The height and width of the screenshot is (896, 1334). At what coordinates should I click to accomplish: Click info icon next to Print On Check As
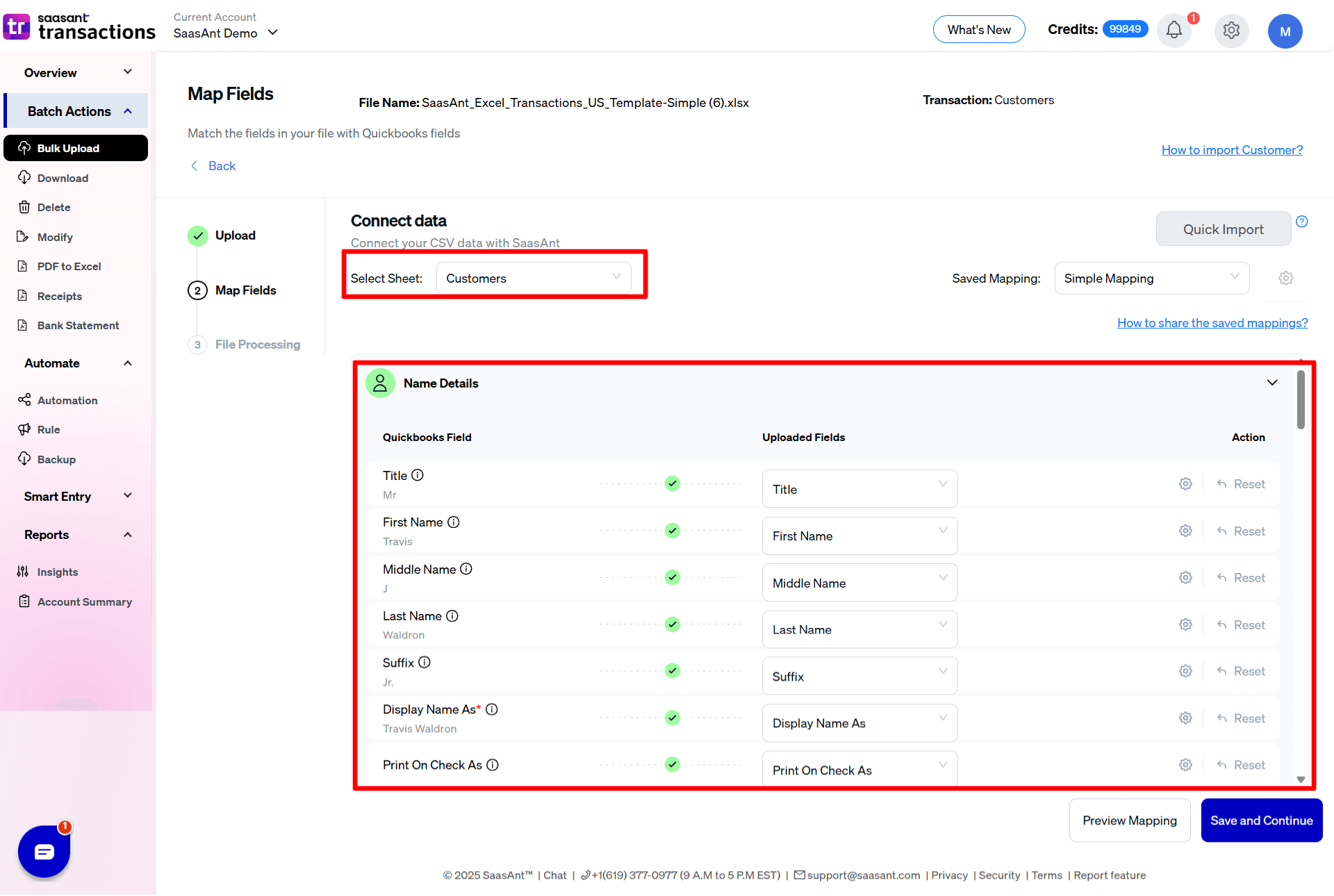(x=493, y=765)
